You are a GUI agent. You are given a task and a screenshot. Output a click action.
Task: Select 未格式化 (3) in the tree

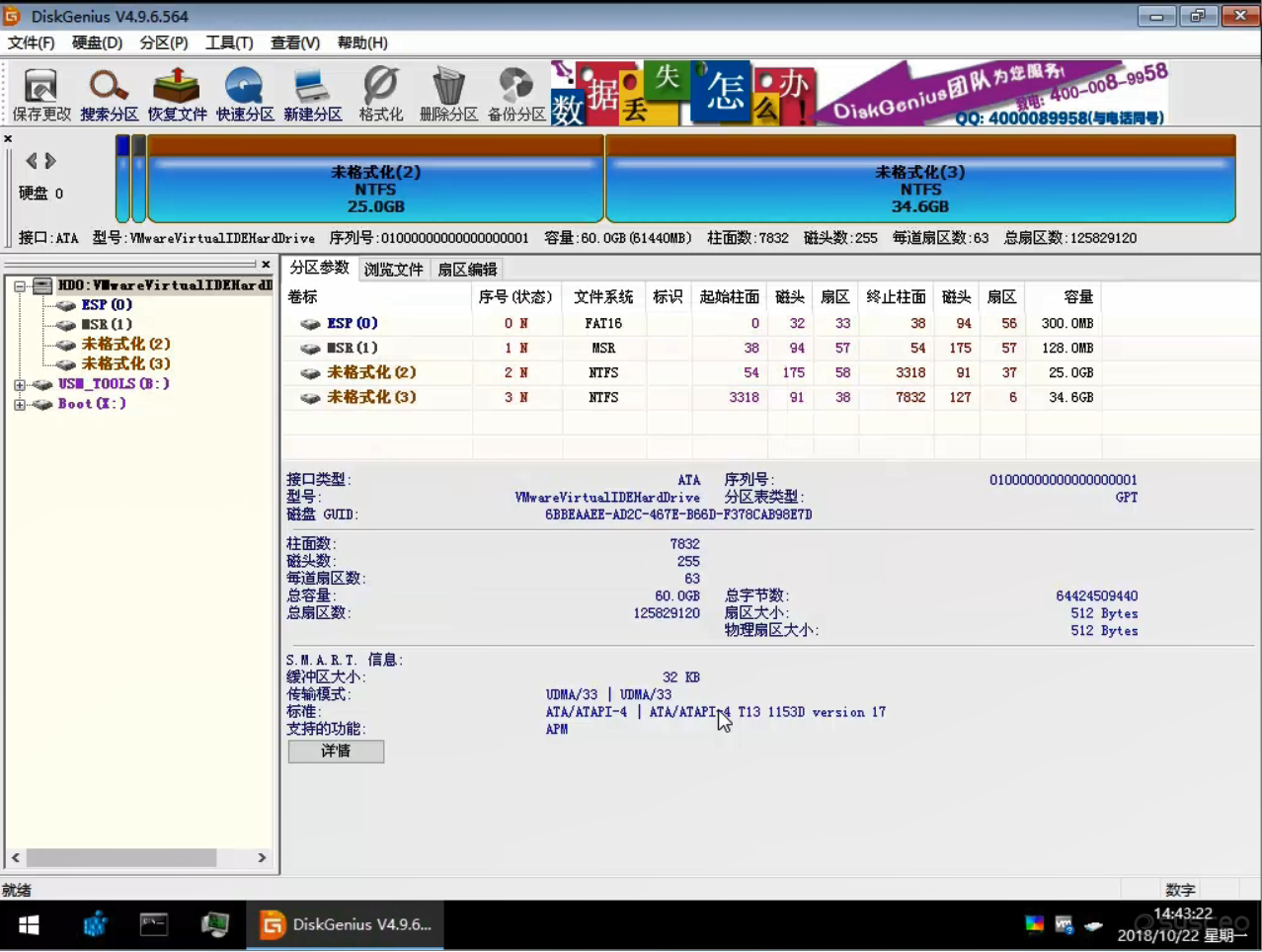pos(125,363)
